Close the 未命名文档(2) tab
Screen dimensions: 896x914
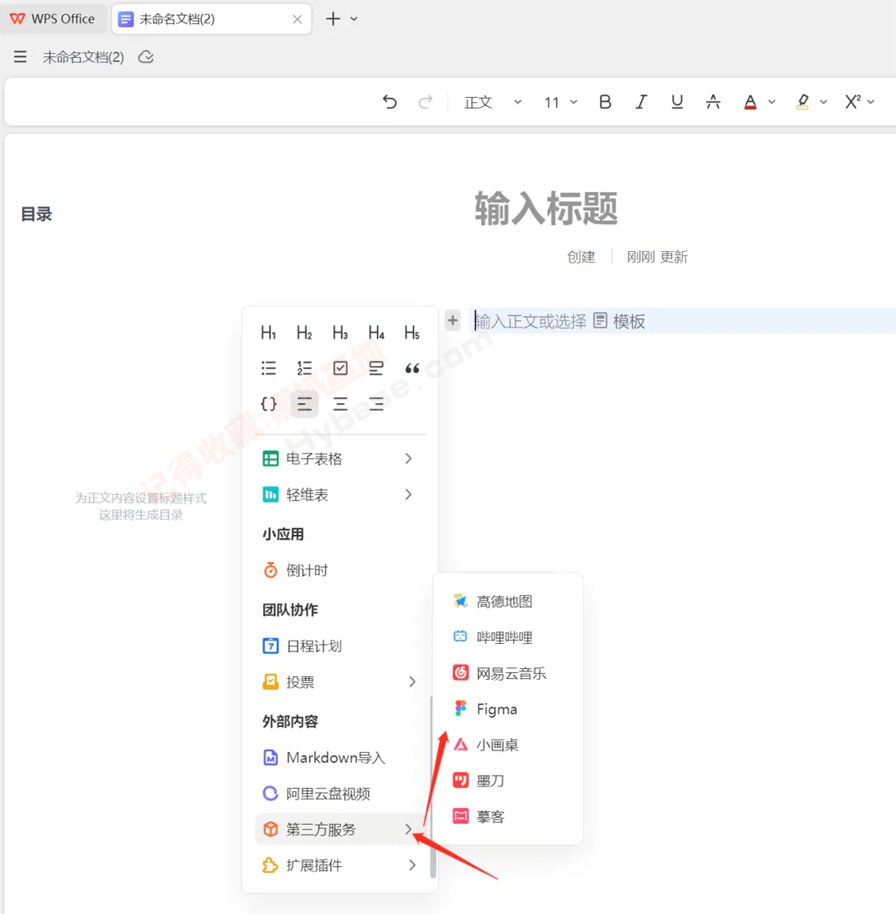click(297, 19)
